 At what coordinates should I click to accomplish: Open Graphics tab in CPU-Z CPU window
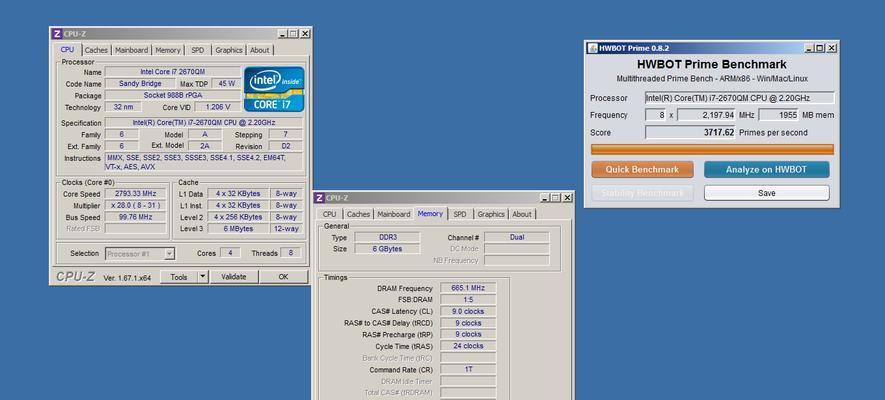click(x=229, y=50)
